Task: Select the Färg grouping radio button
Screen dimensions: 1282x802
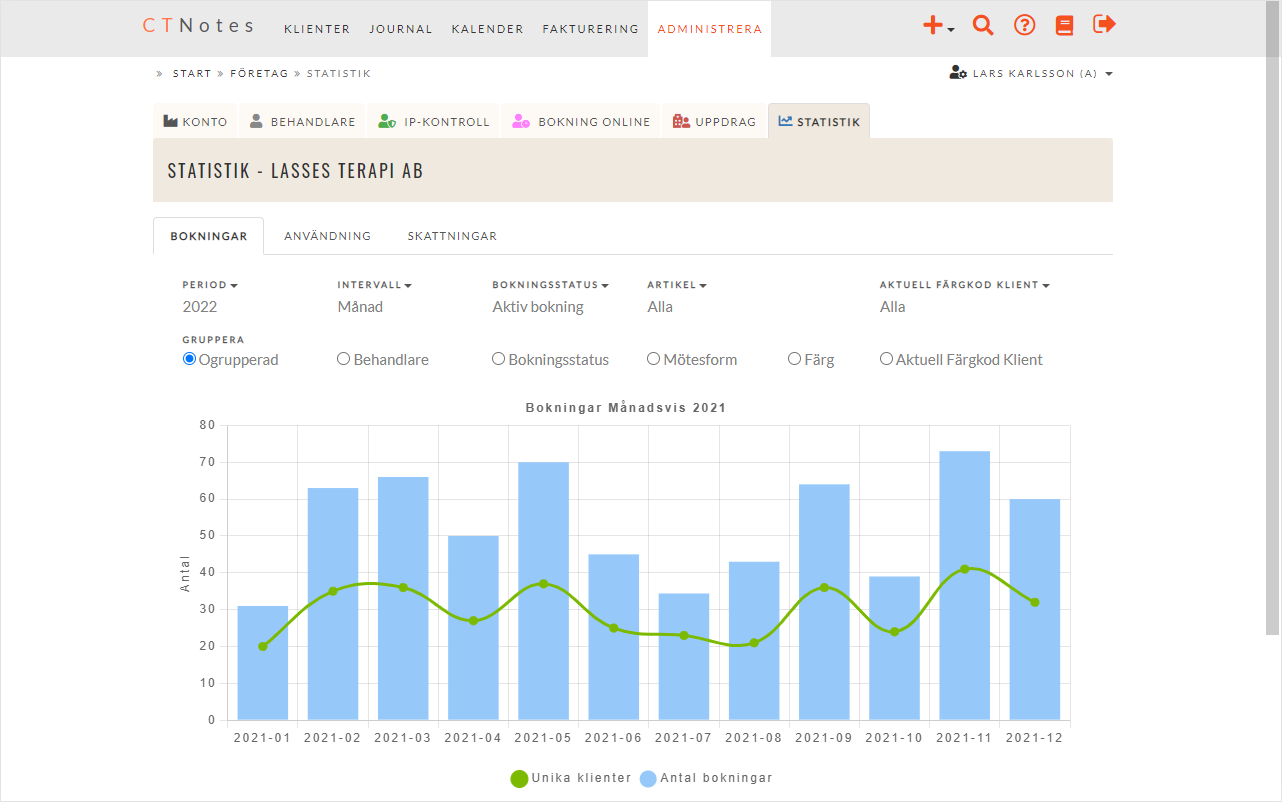Action: 794,359
